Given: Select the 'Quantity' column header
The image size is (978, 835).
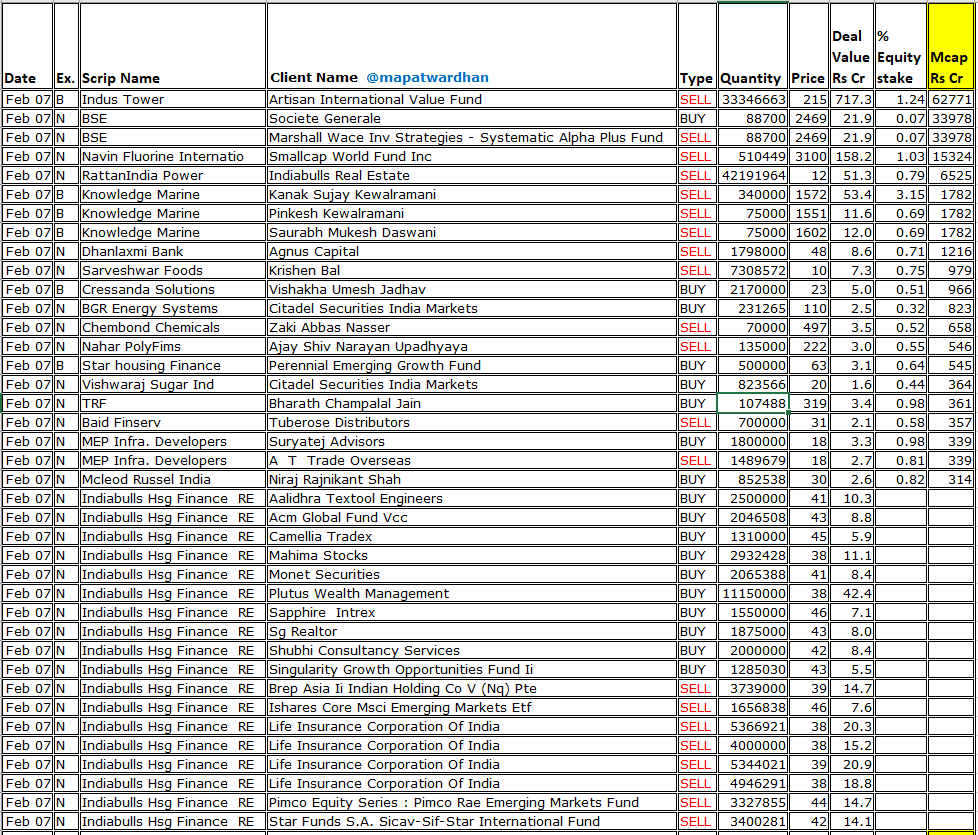Looking at the screenshot, I should [x=753, y=46].
